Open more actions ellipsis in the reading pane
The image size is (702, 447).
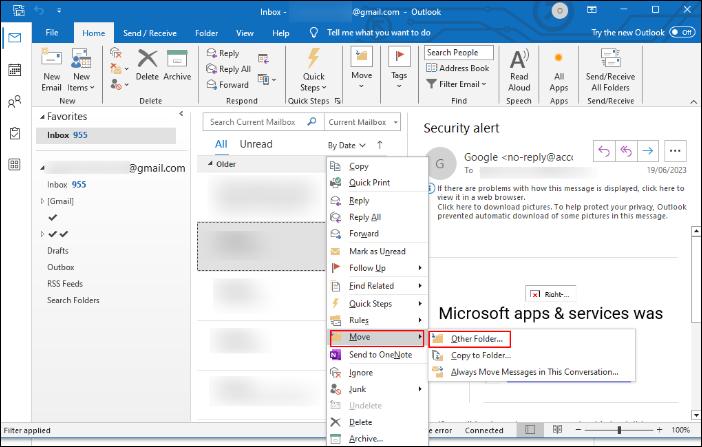click(675, 151)
